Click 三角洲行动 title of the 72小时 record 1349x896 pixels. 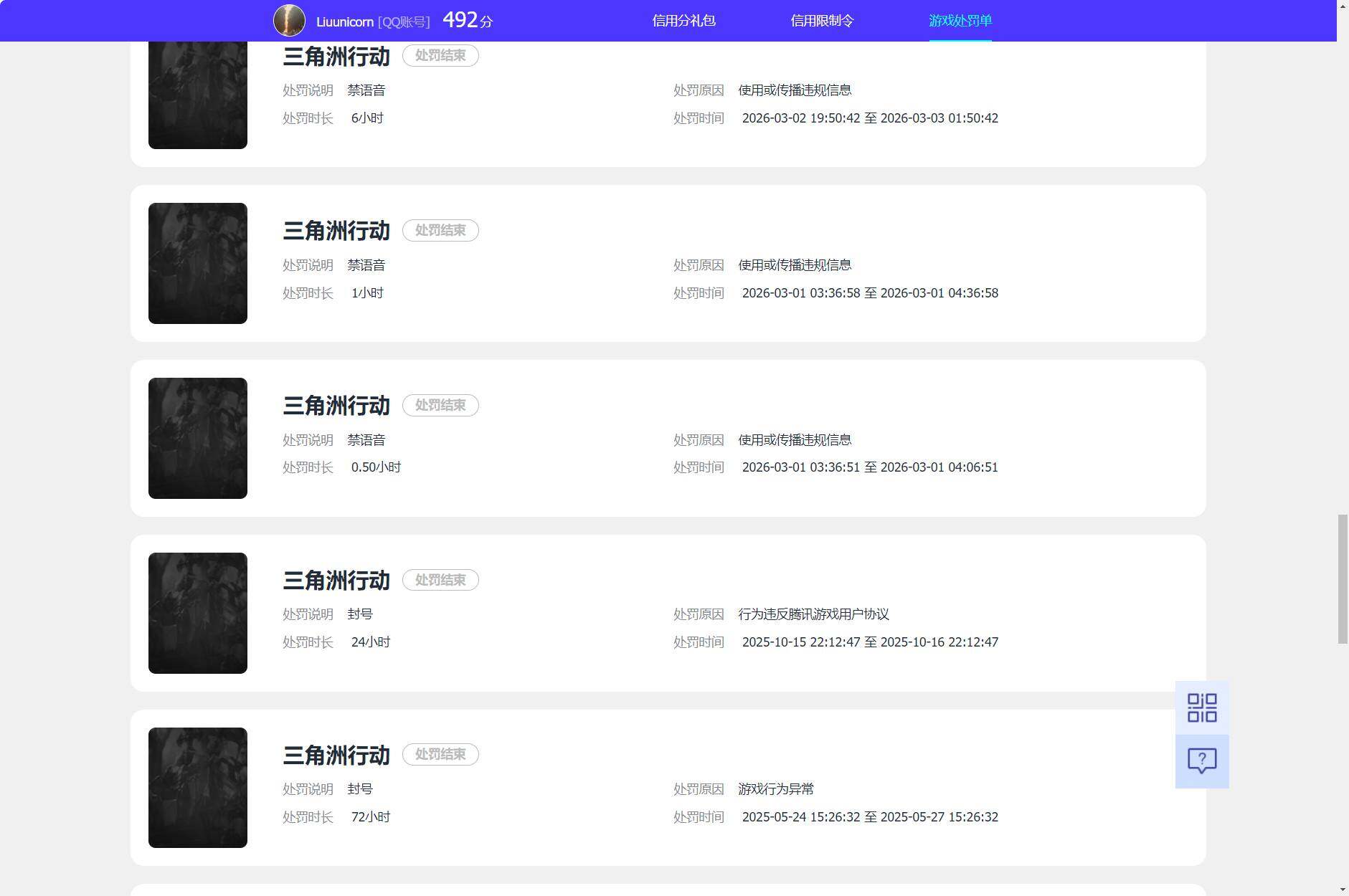(x=336, y=755)
